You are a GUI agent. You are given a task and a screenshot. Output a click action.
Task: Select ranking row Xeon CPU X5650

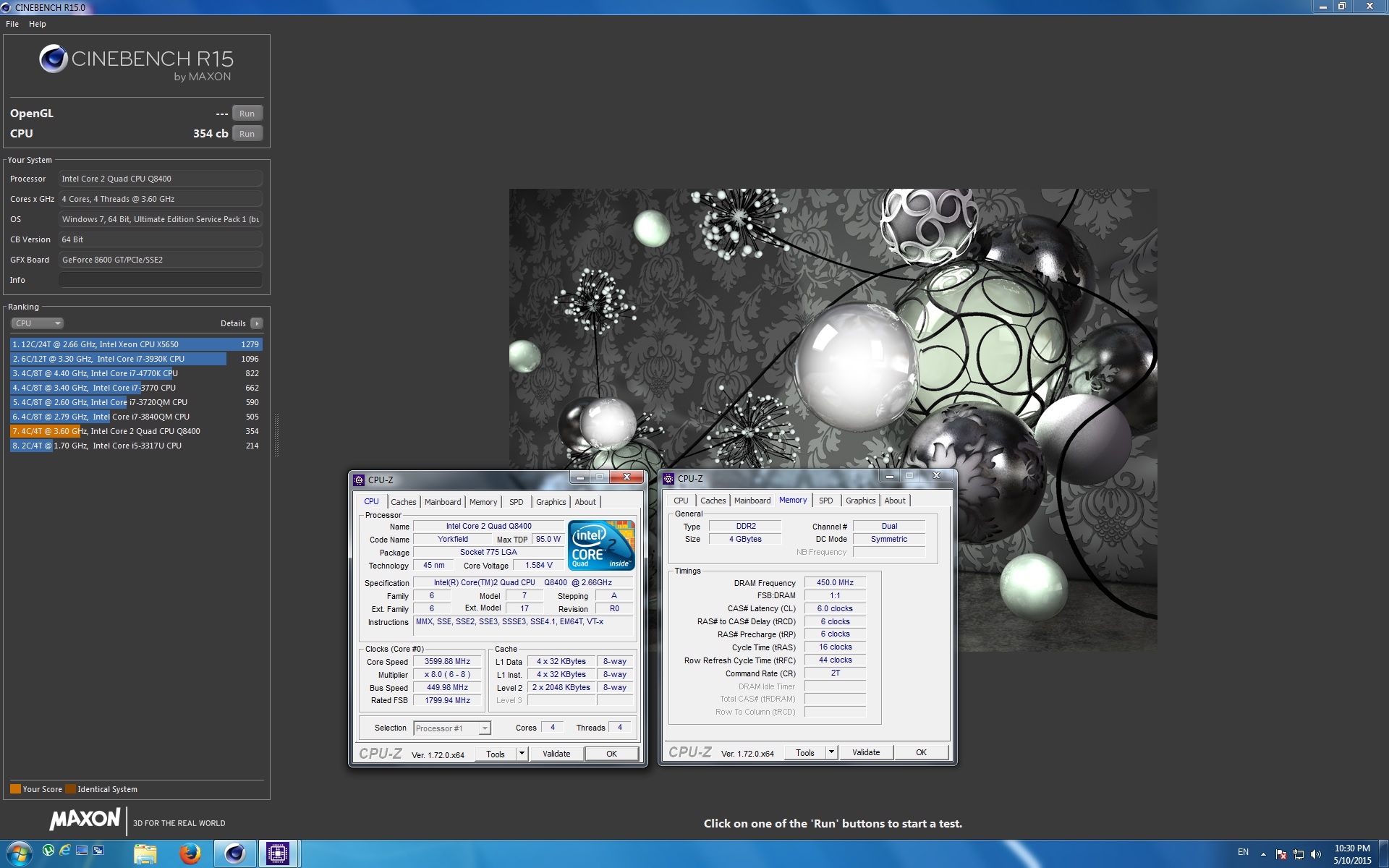tap(136, 344)
